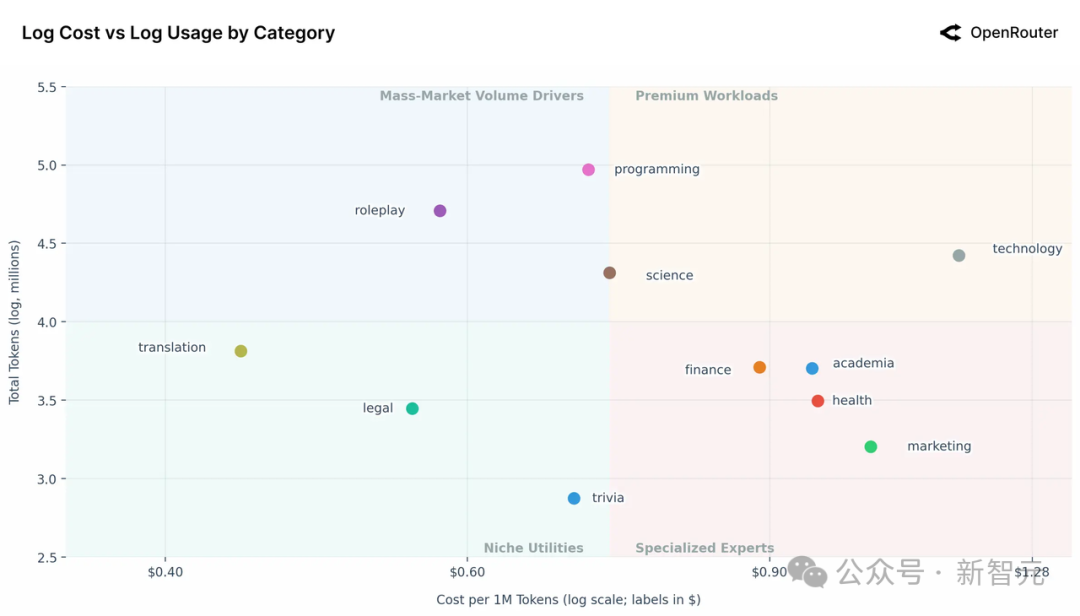Image resolution: width=1080 pixels, height=616 pixels.
Task: Select the Niche Utilities quadrant label
Action: click(533, 548)
